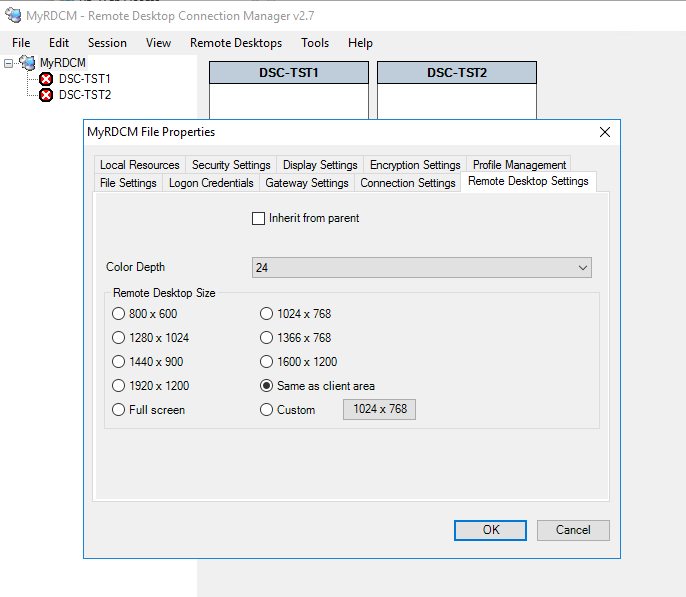Click the MyRDCM group icon in tree

tap(27, 63)
